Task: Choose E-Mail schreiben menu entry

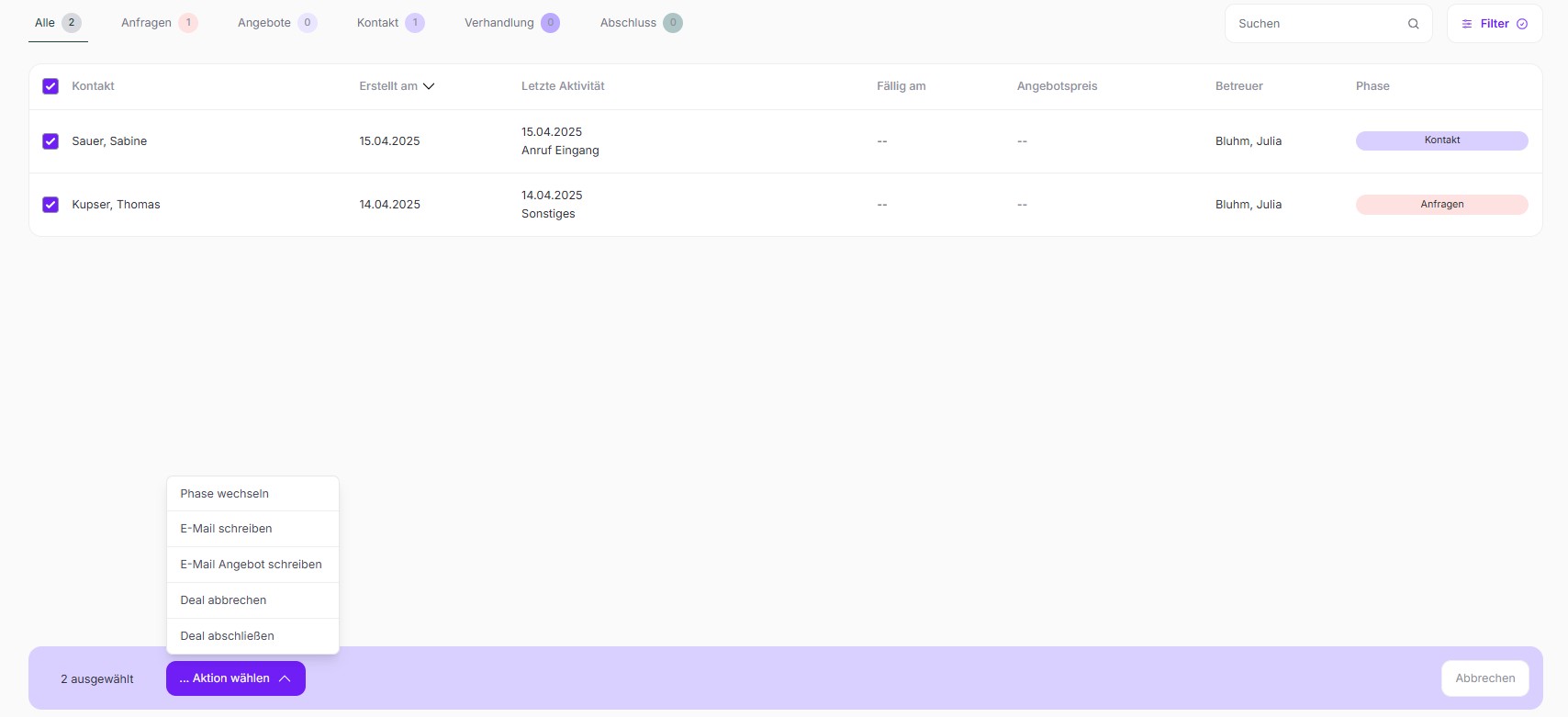Action: 252,529
